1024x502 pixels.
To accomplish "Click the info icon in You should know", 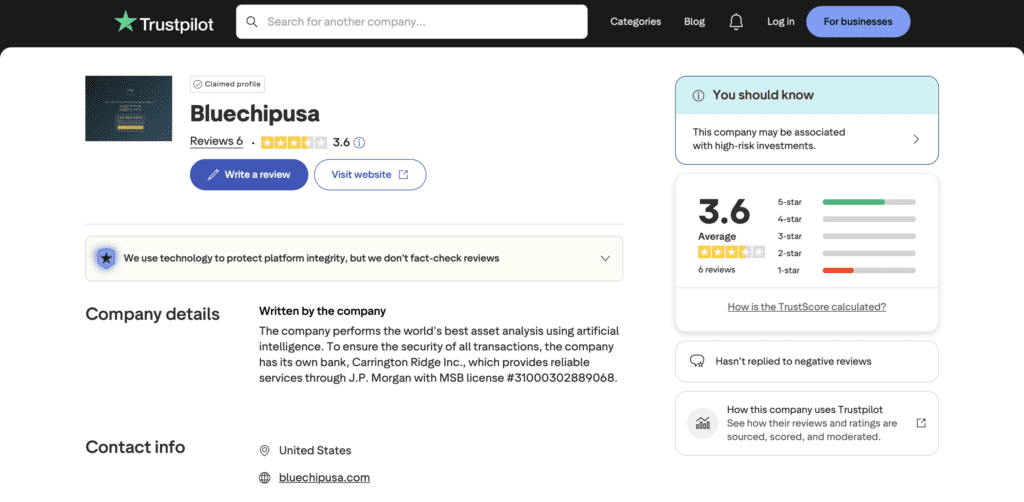I will [x=697, y=95].
